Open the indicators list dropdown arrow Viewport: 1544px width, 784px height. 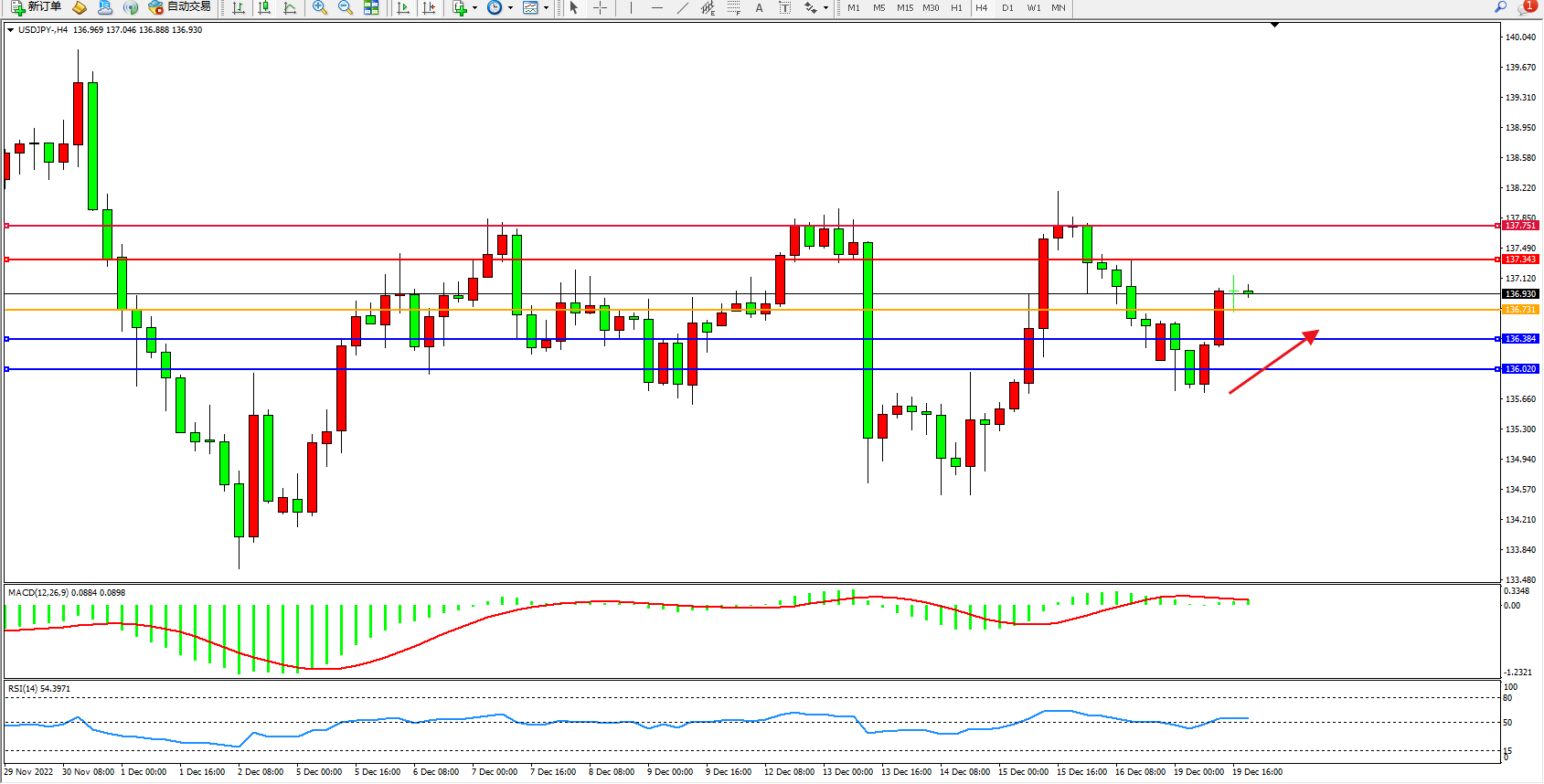coord(474,7)
